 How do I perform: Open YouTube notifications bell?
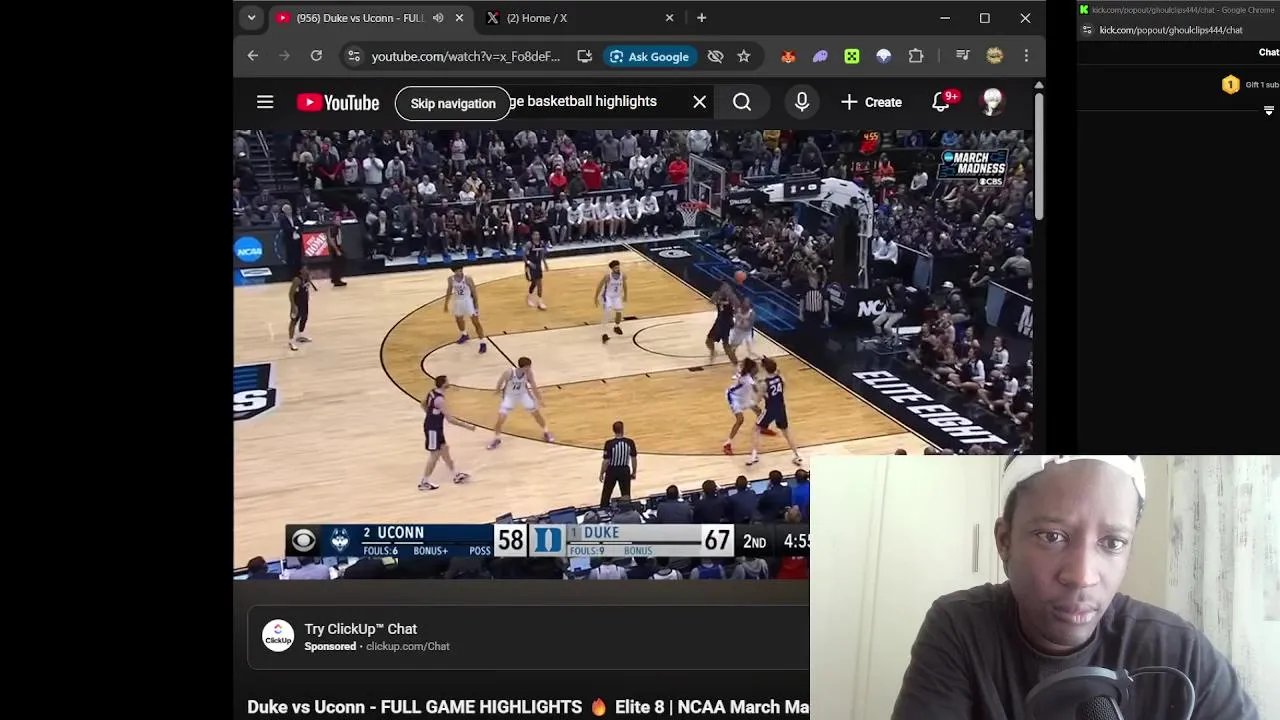942,102
